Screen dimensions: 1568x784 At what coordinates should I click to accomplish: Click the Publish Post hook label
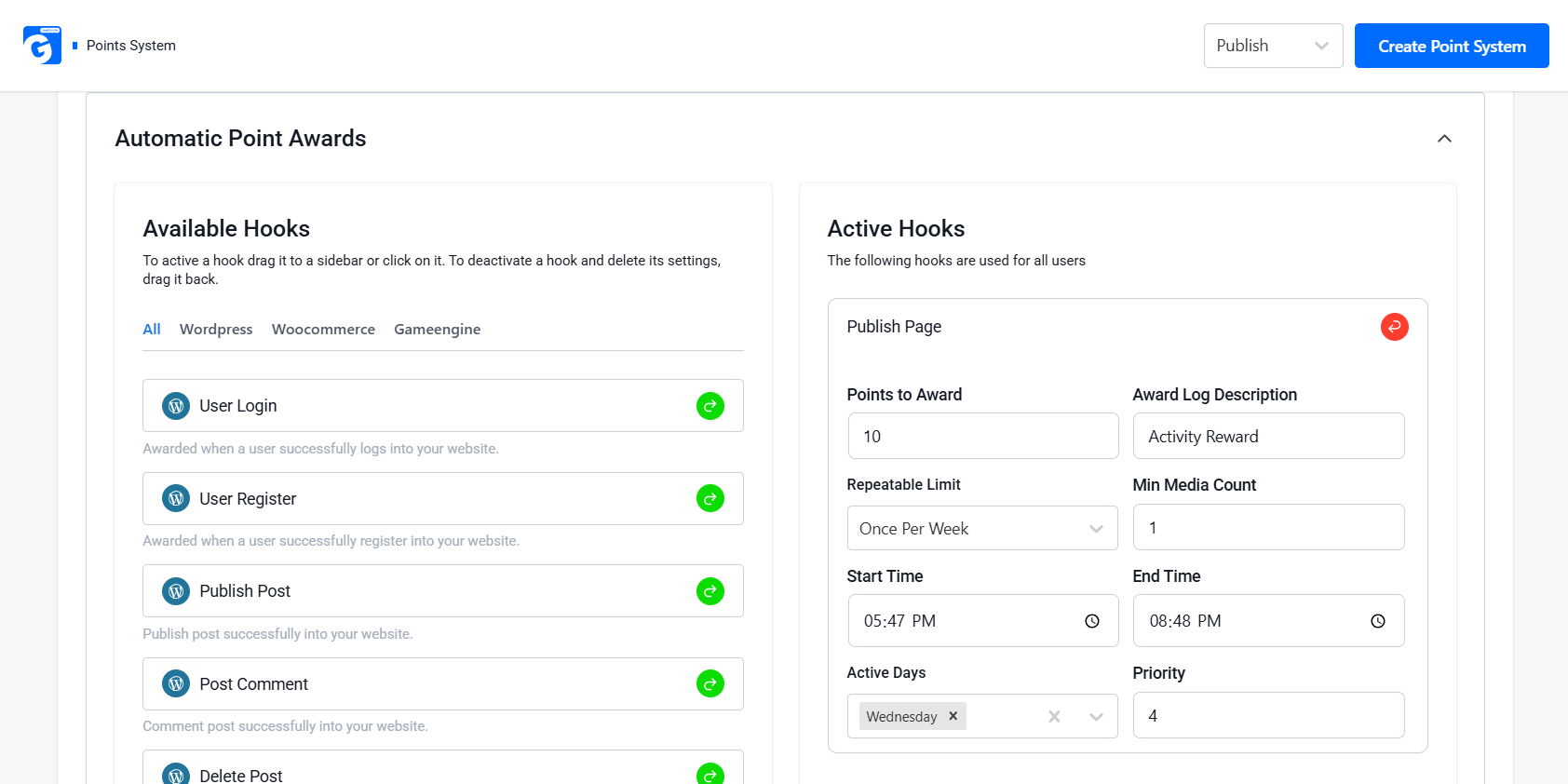(x=245, y=591)
